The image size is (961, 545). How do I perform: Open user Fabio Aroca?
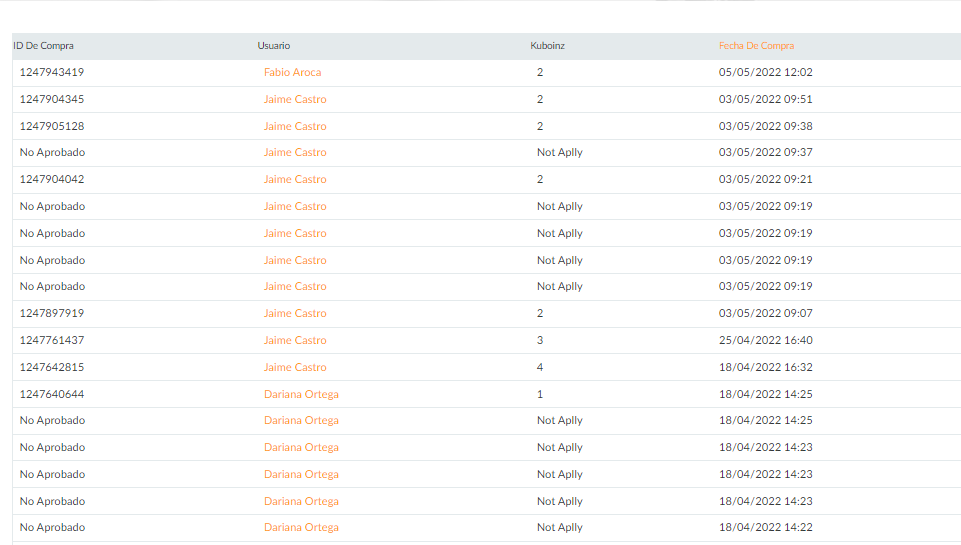[x=292, y=72]
